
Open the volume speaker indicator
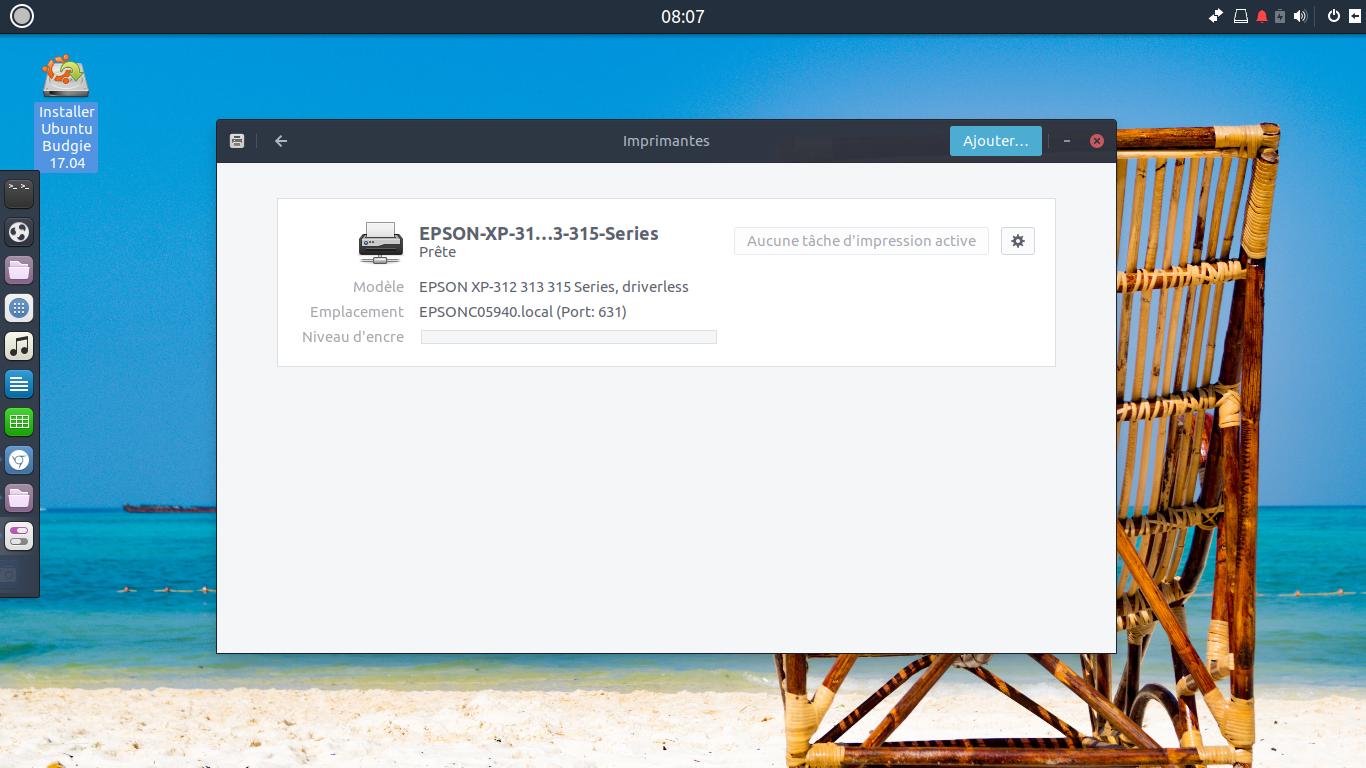tap(1300, 16)
